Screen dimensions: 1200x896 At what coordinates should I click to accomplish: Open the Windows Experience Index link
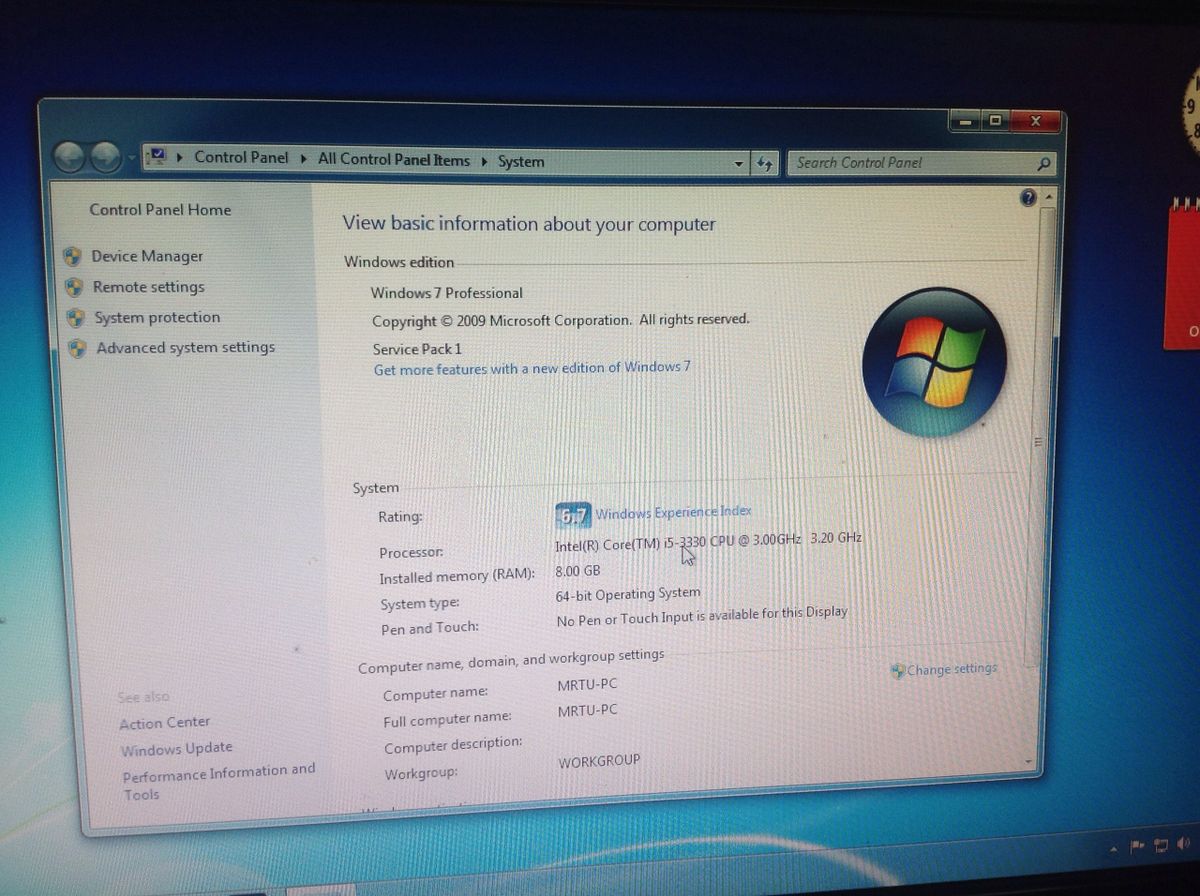(674, 513)
